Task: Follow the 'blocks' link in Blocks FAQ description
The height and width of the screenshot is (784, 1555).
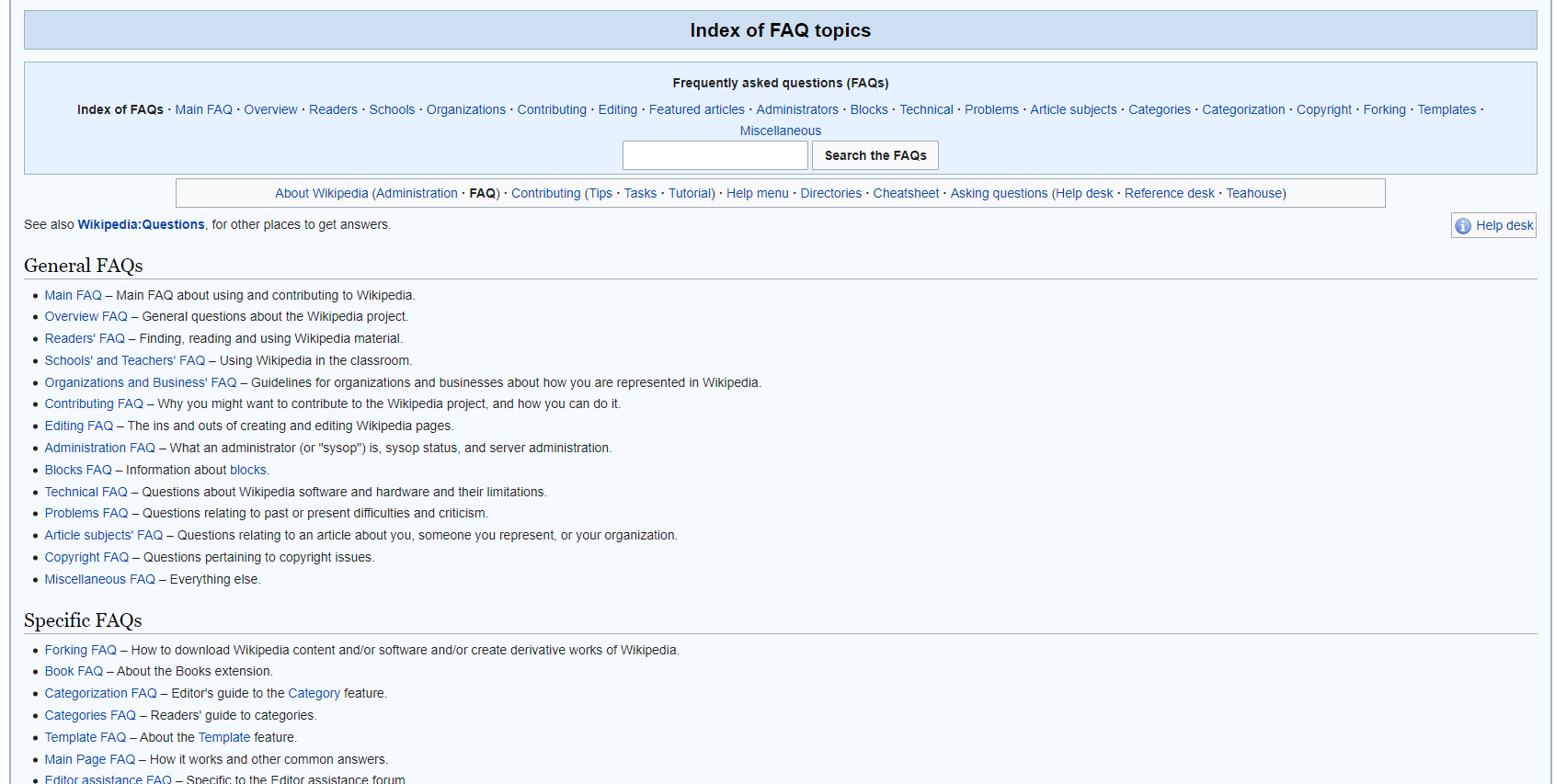Action: [248, 470]
